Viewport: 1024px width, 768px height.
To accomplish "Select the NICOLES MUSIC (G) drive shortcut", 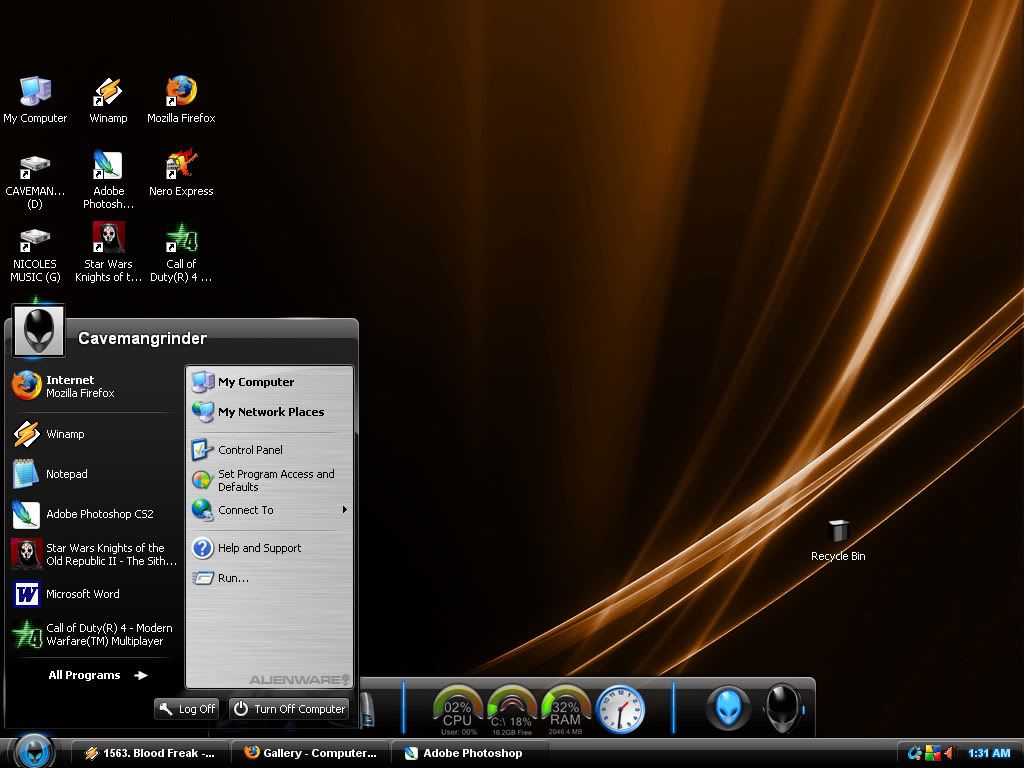I will 35,255.
